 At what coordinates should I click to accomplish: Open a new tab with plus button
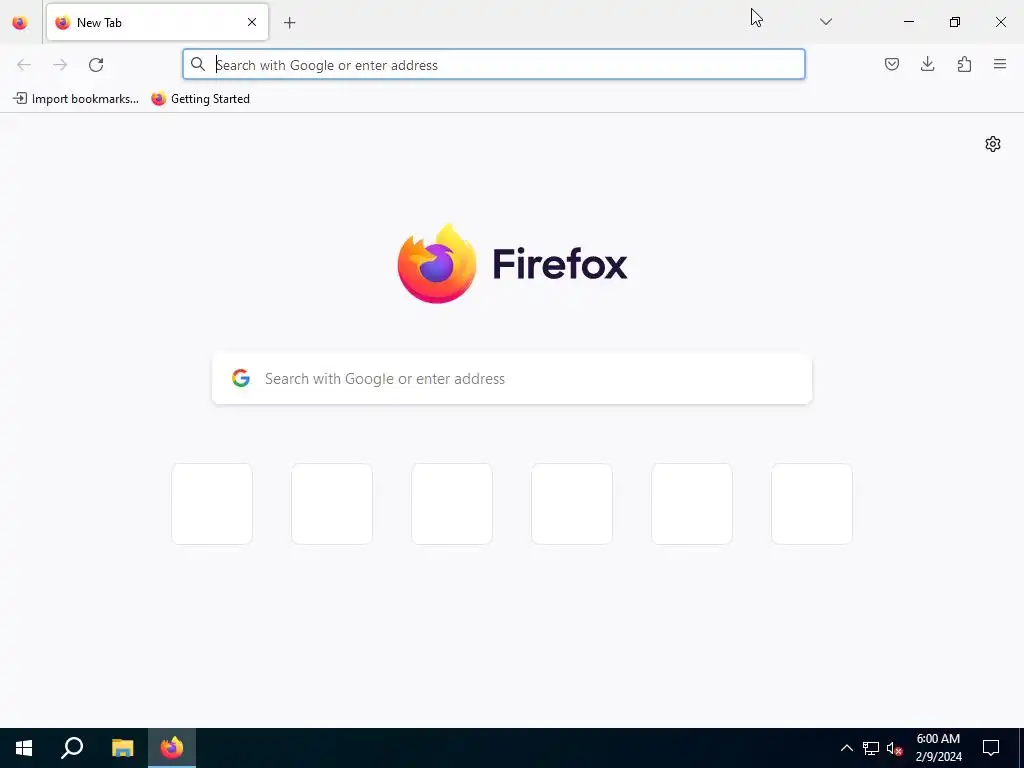(x=289, y=23)
